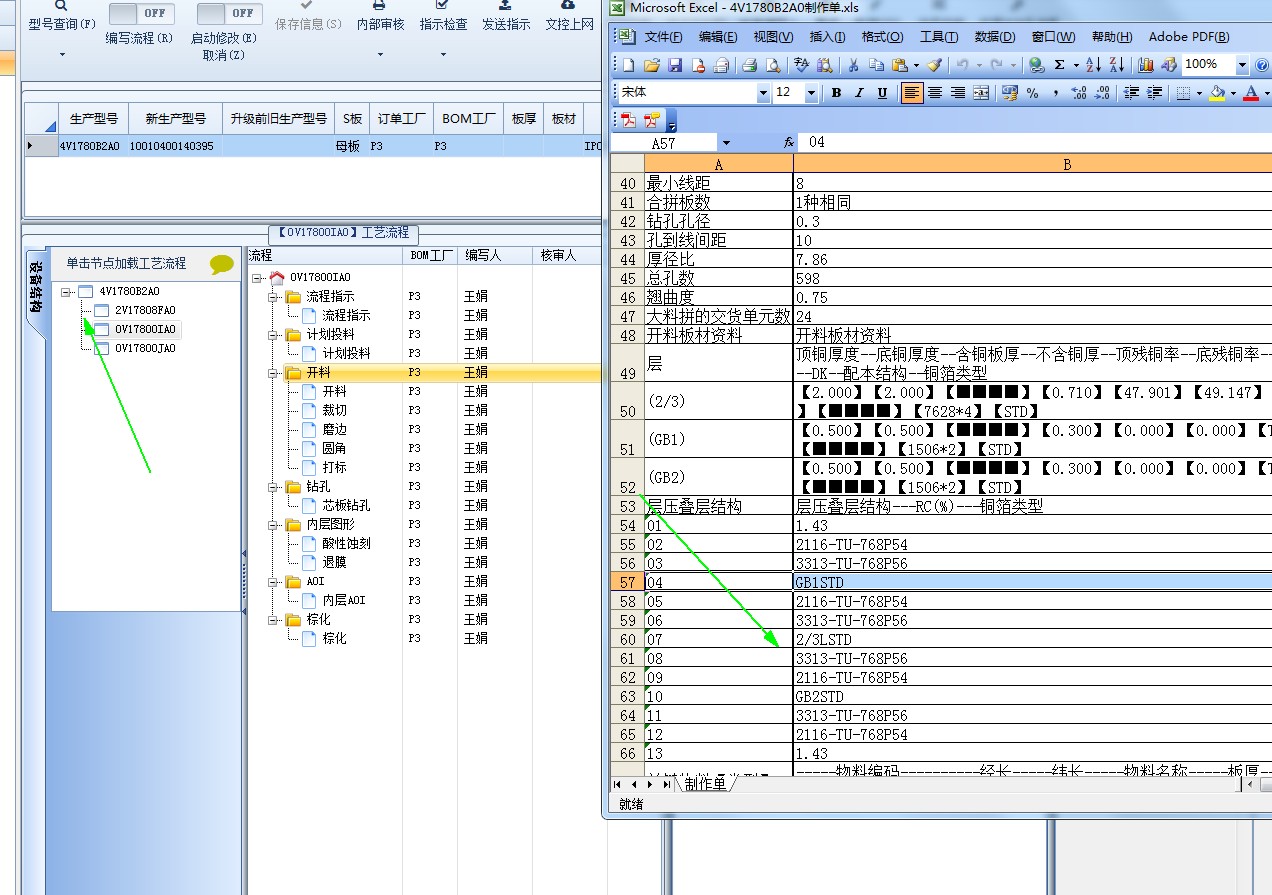The width and height of the screenshot is (1272, 895).
Task: Click the 型号查询 search icon
Action: 62,6
